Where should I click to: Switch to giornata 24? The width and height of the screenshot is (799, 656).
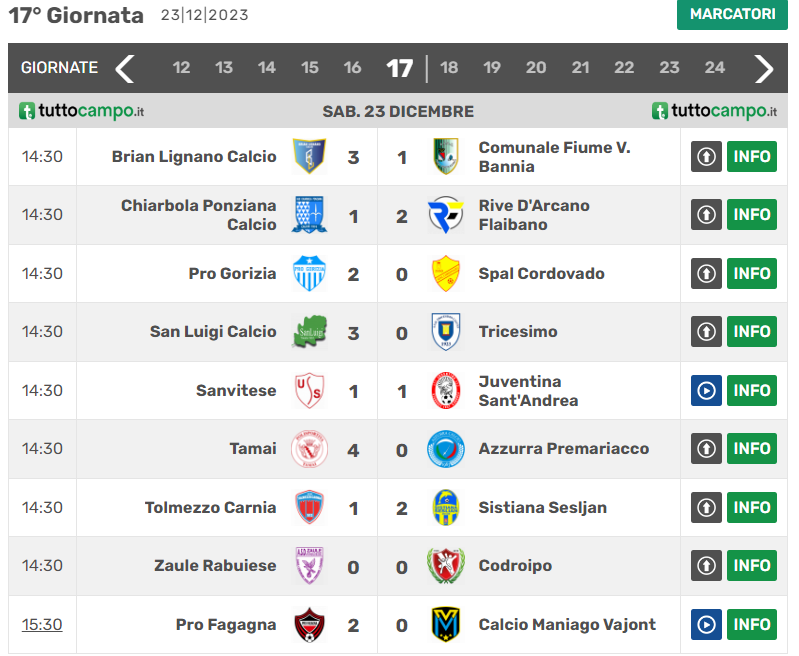tap(714, 67)
